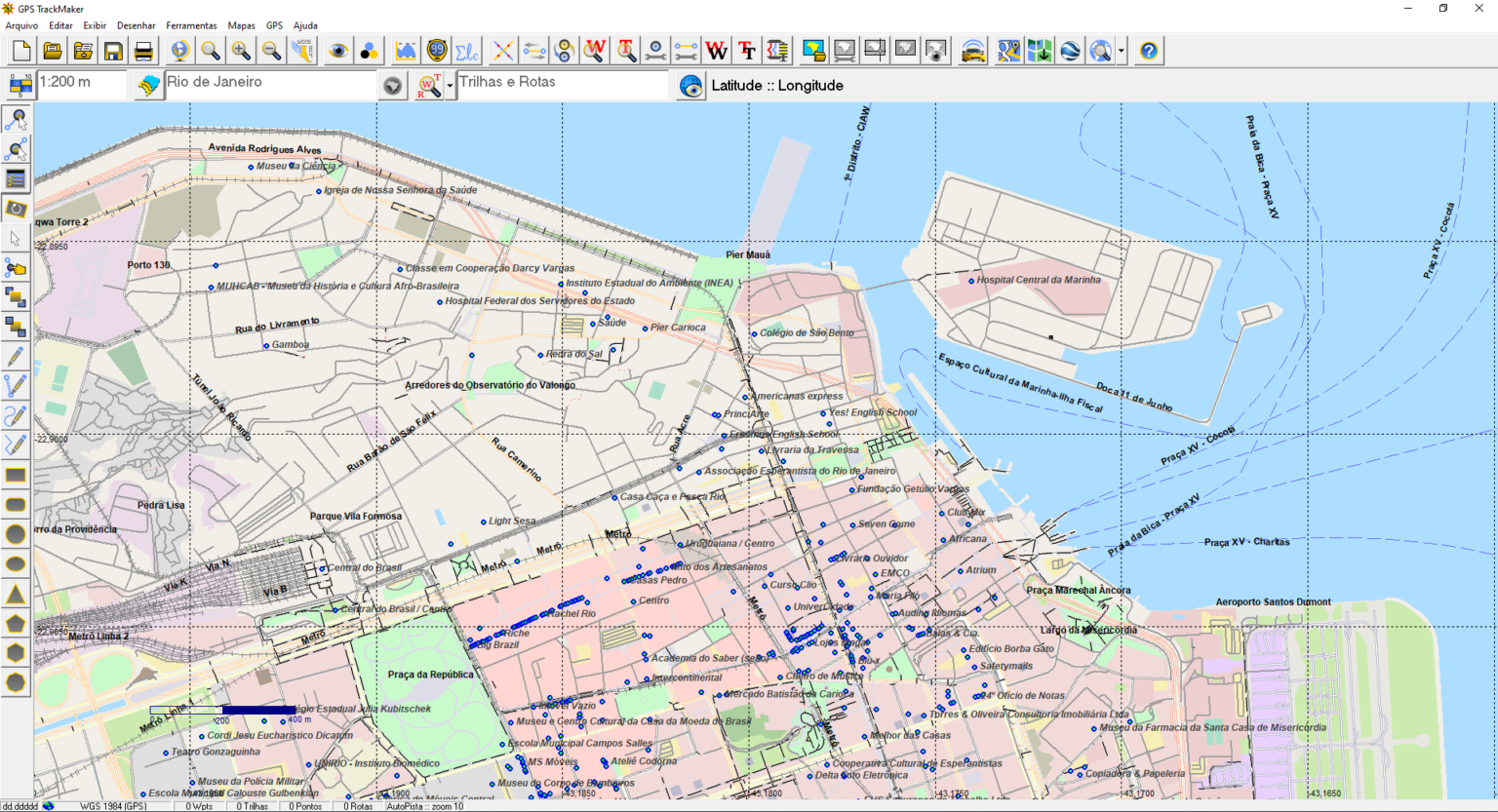
Task: Open the Rio de Janeiro map combo box
Action: (271, 85)
